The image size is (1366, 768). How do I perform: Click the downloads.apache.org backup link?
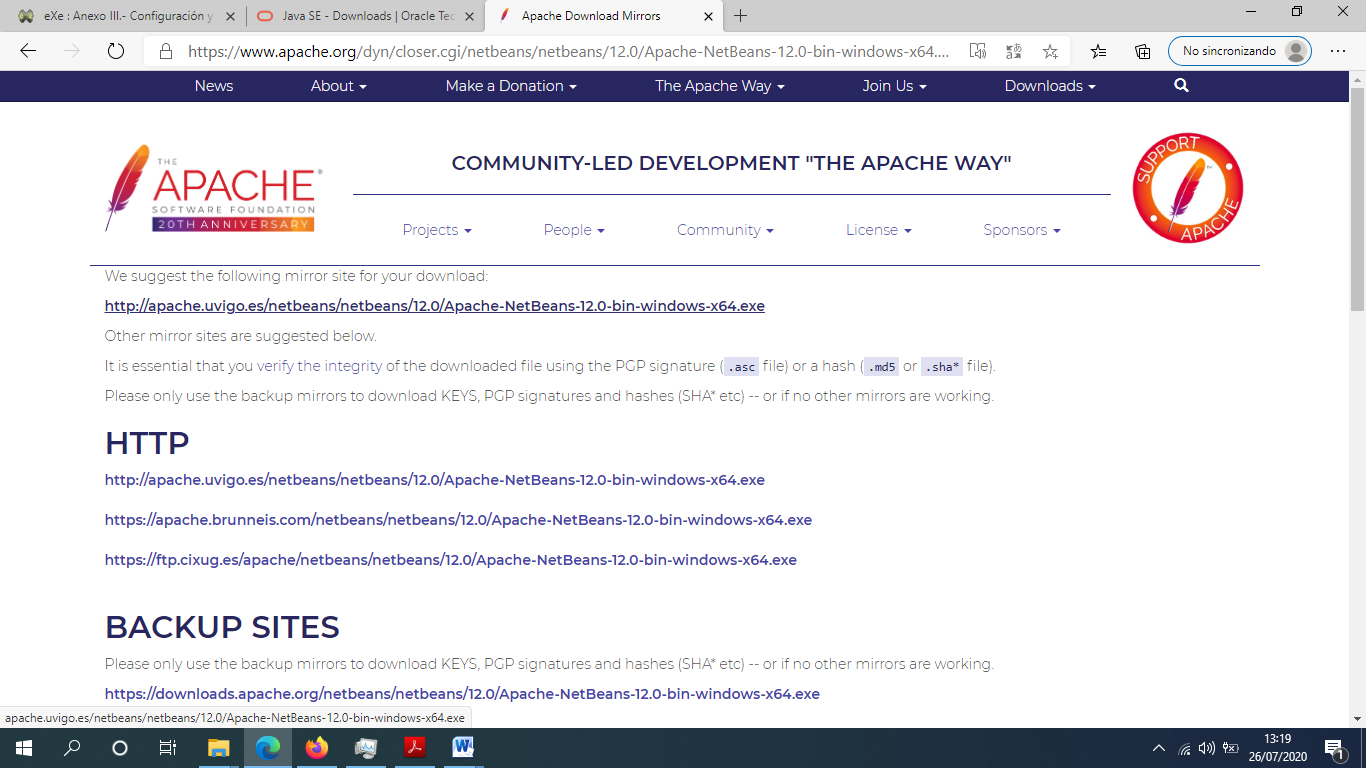(462, 694)
